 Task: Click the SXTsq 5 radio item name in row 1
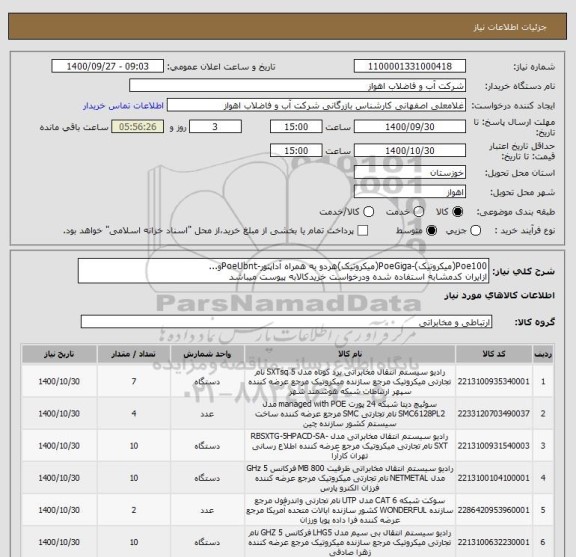point(350,381)
